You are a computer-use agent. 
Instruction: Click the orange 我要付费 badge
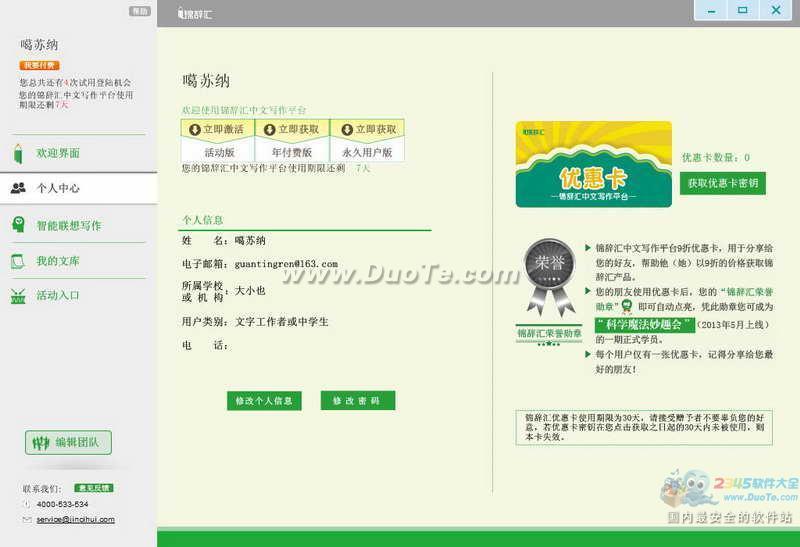click(x=39, y=65)
